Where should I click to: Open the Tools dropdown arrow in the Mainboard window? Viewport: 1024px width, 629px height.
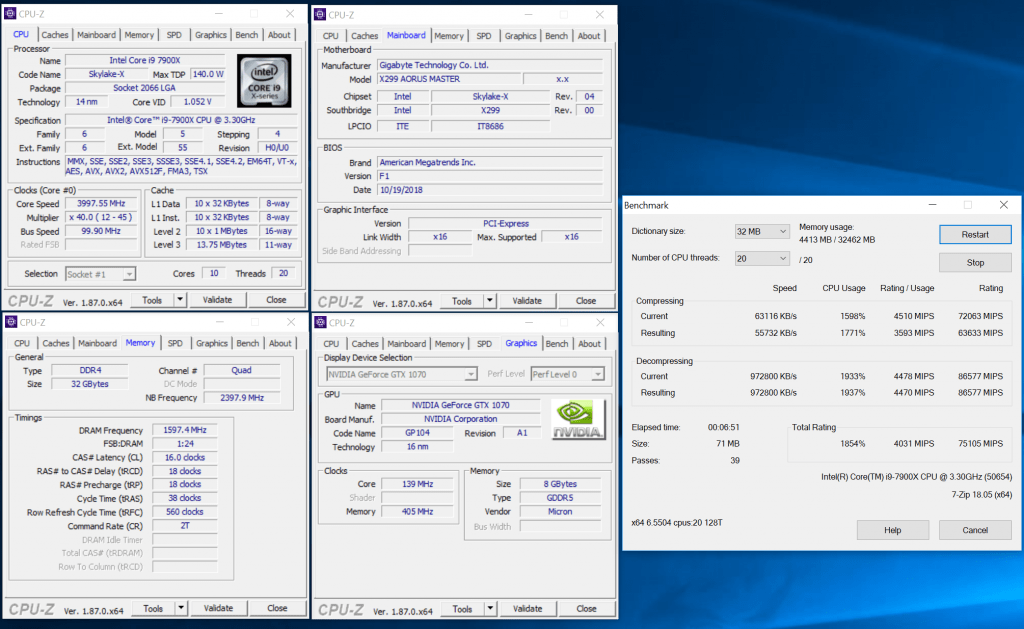click(490, 301)
